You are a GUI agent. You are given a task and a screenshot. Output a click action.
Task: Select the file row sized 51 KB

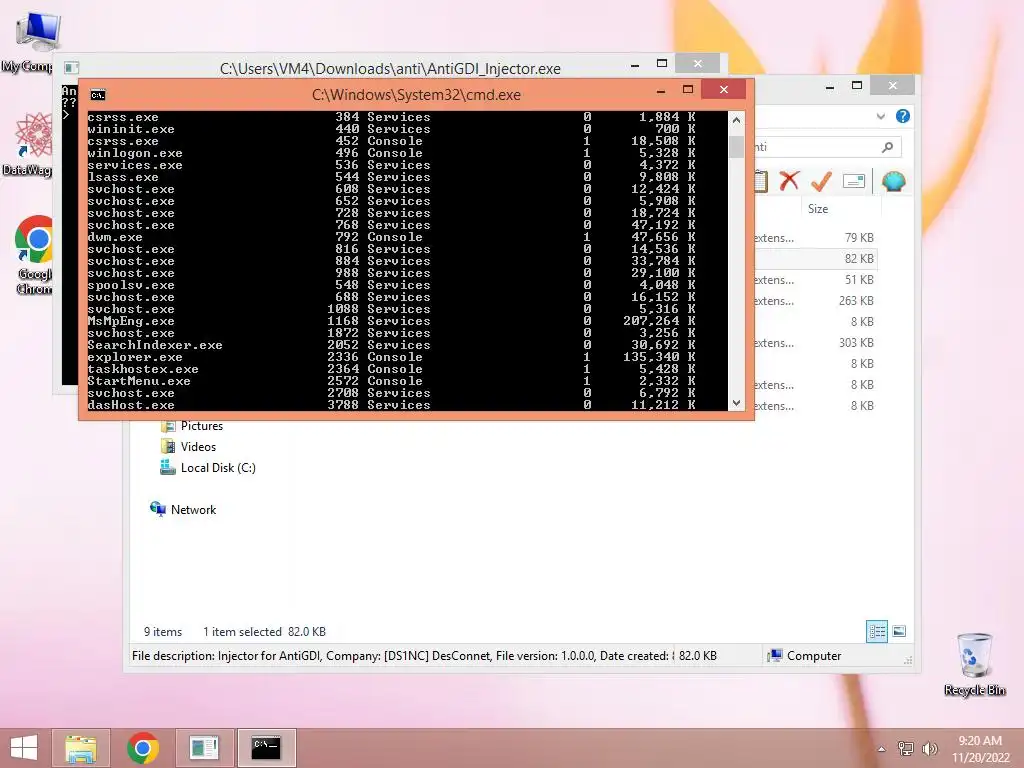click(814, 280)
